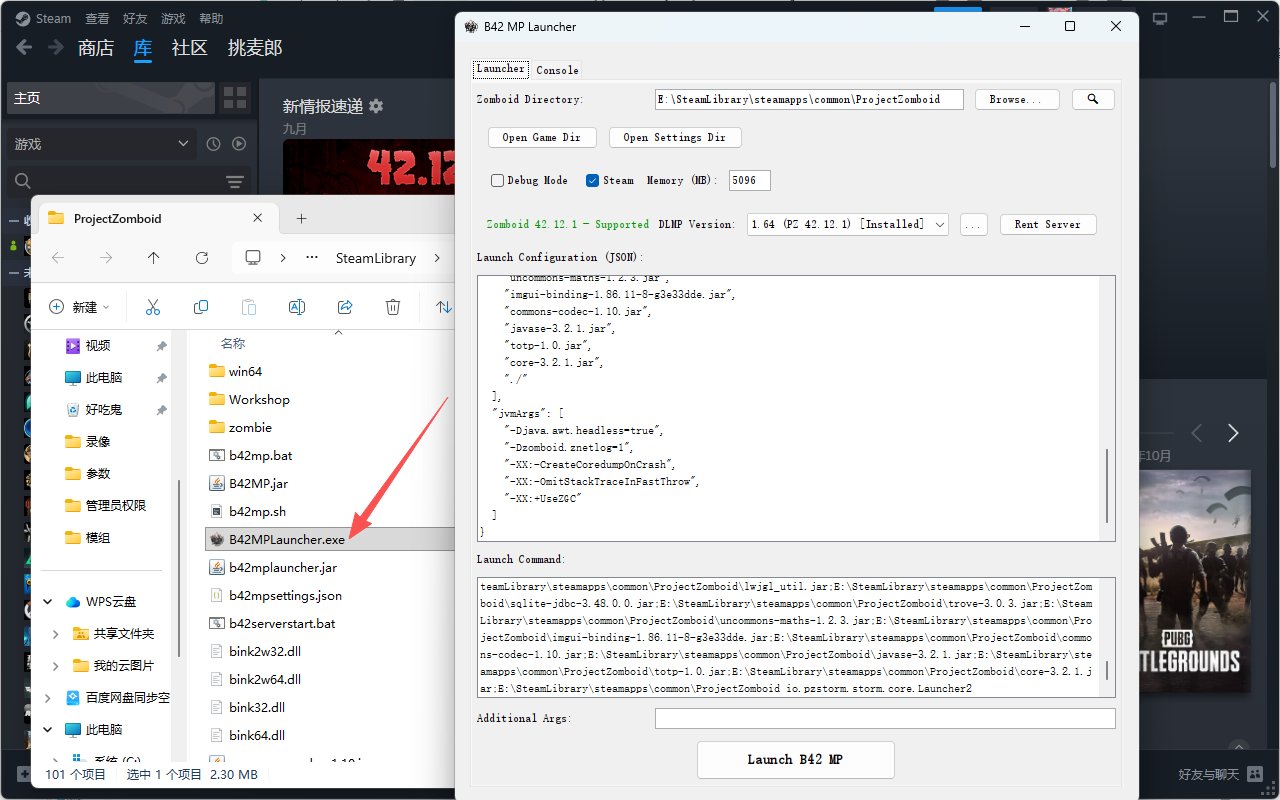Switch to the Console tab

click(x=557, y=70)
